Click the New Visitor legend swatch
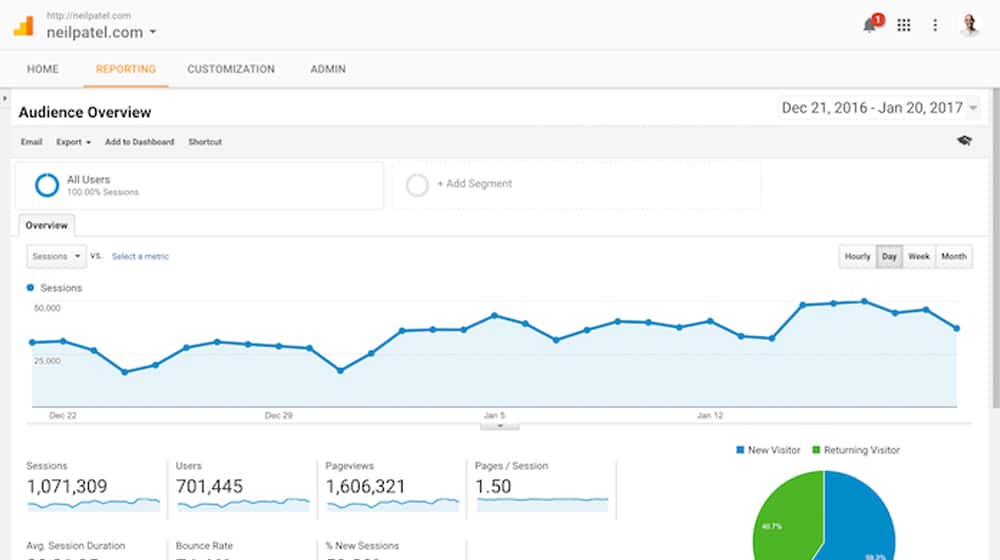 [x=740, y=450]
